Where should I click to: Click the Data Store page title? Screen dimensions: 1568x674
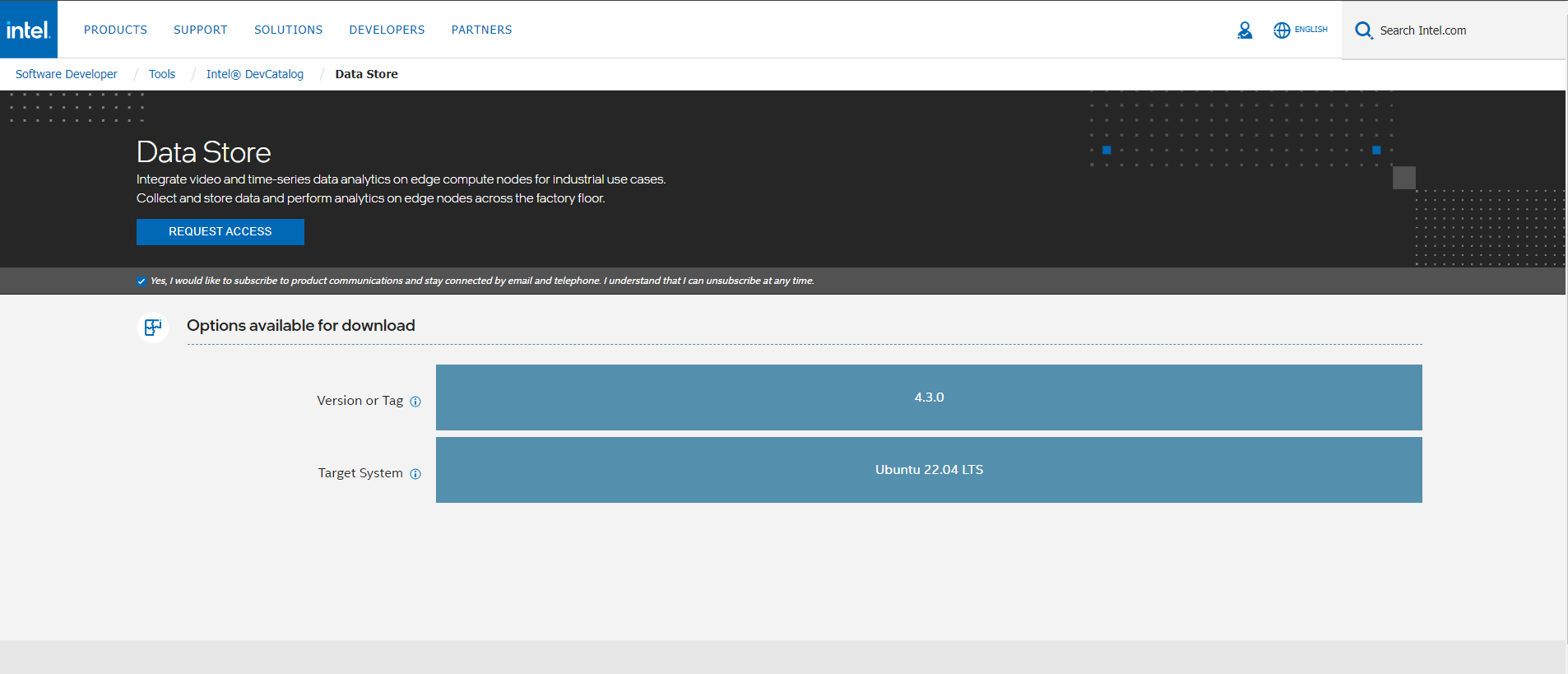point(204,152)
